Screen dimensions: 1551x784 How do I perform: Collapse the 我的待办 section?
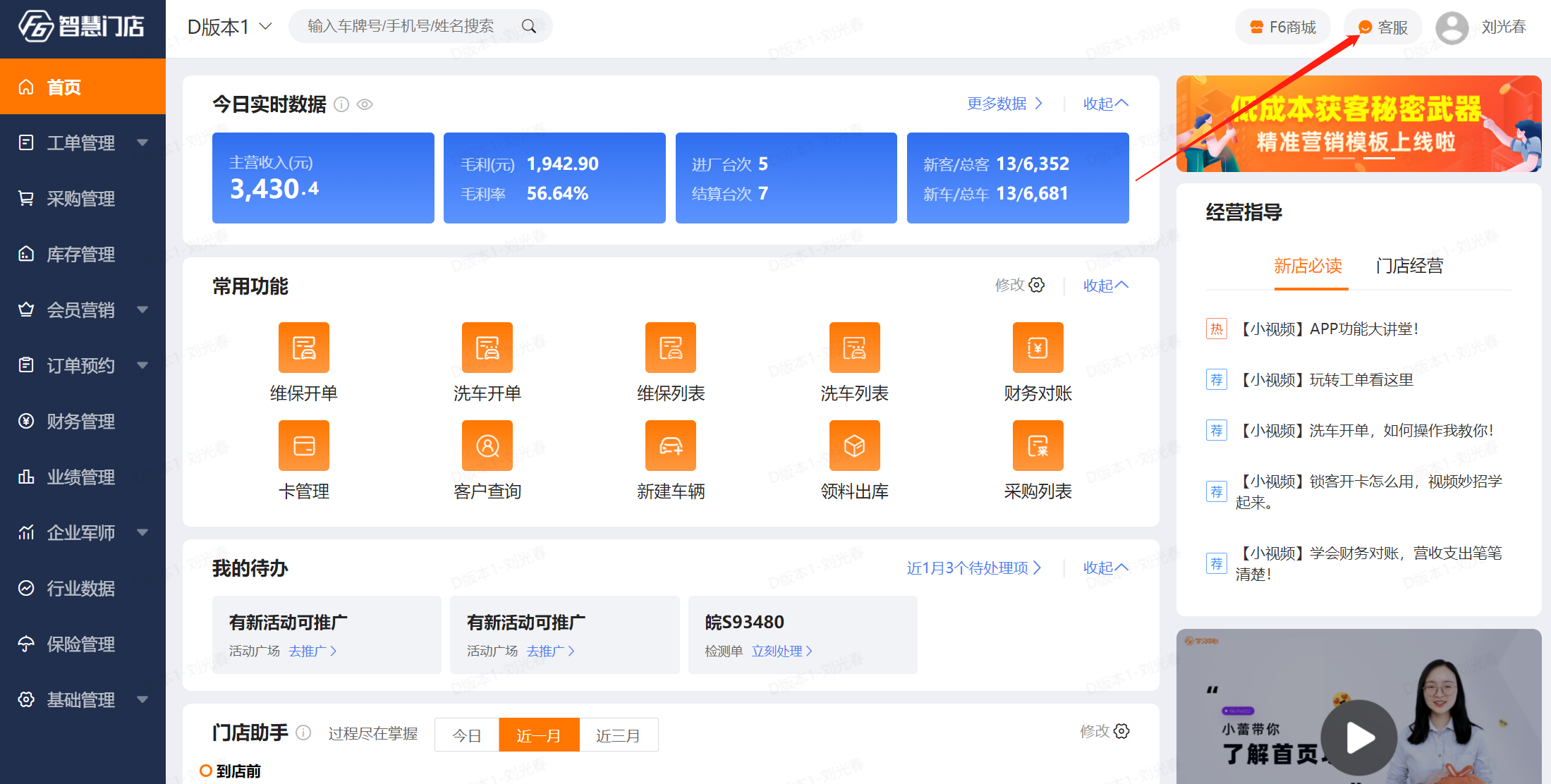[x=1105, y=568]
